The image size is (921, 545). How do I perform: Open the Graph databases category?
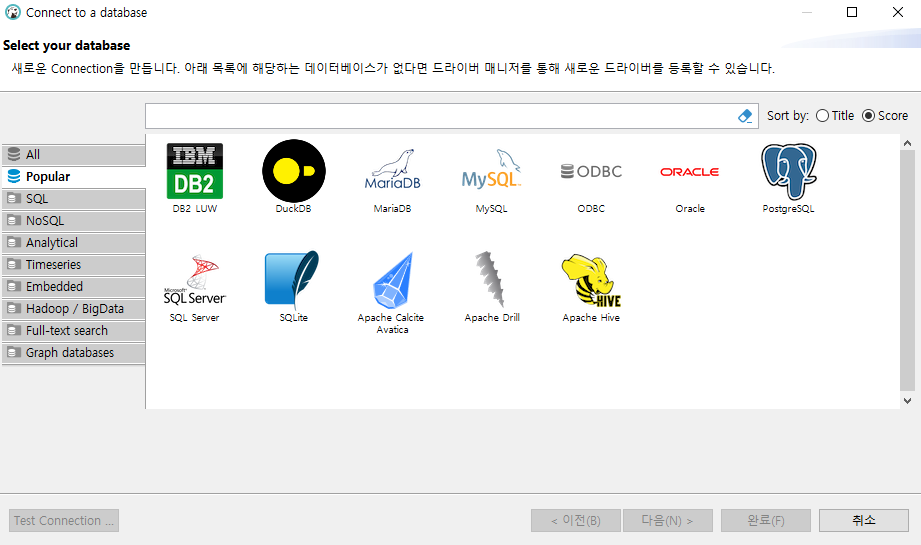coord(73,353)
